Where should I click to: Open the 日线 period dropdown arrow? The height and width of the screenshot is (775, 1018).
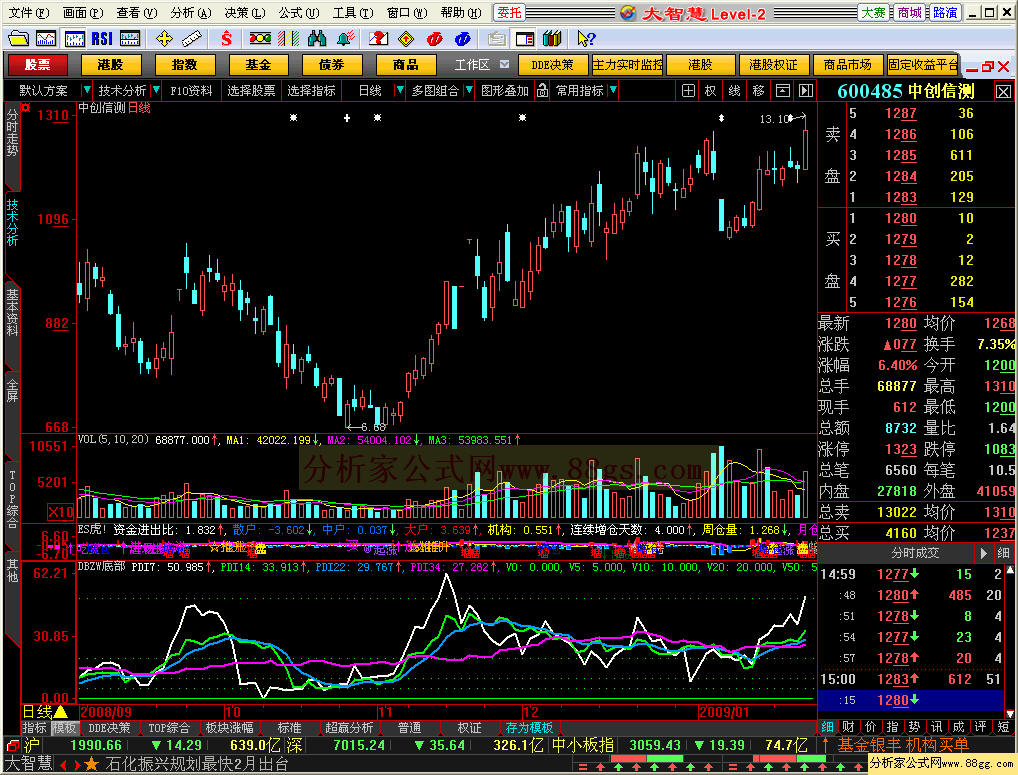pos(399,90)
